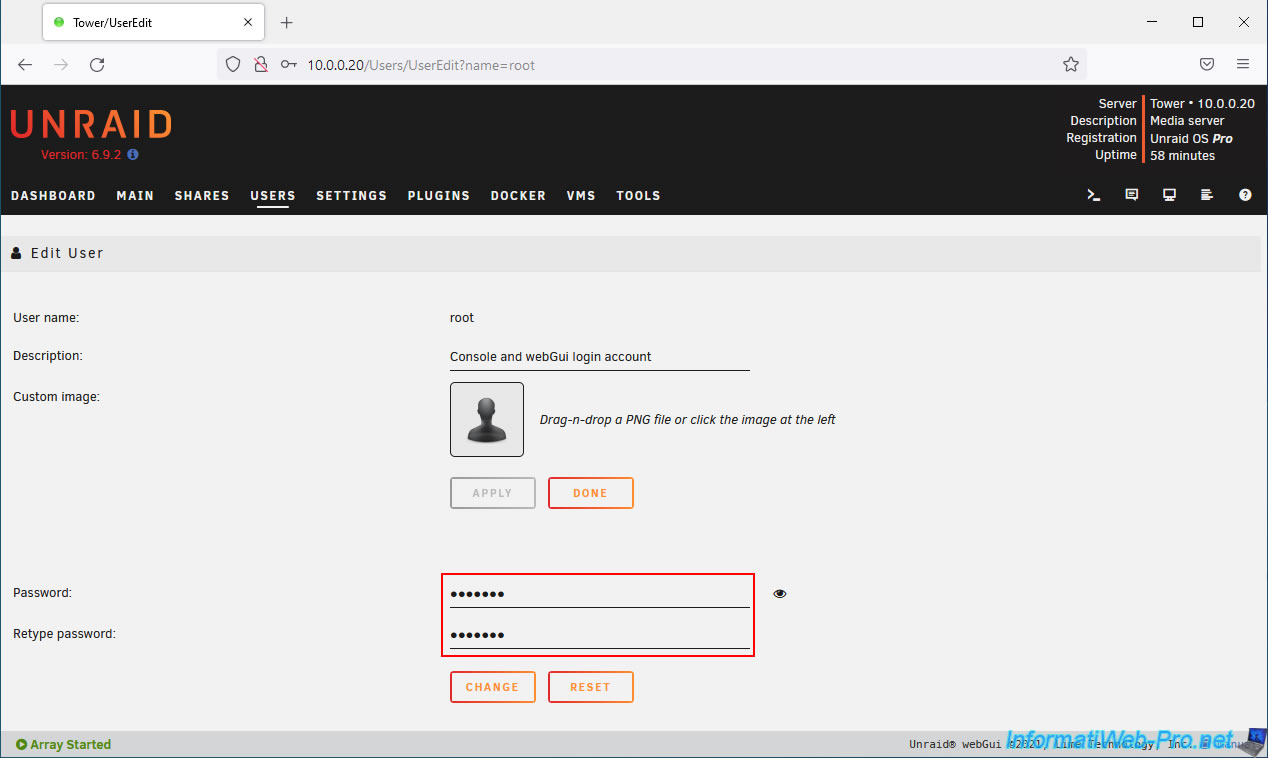1268x758 pixels.
Task: Open the system log icon
Action: [1207, 196]
